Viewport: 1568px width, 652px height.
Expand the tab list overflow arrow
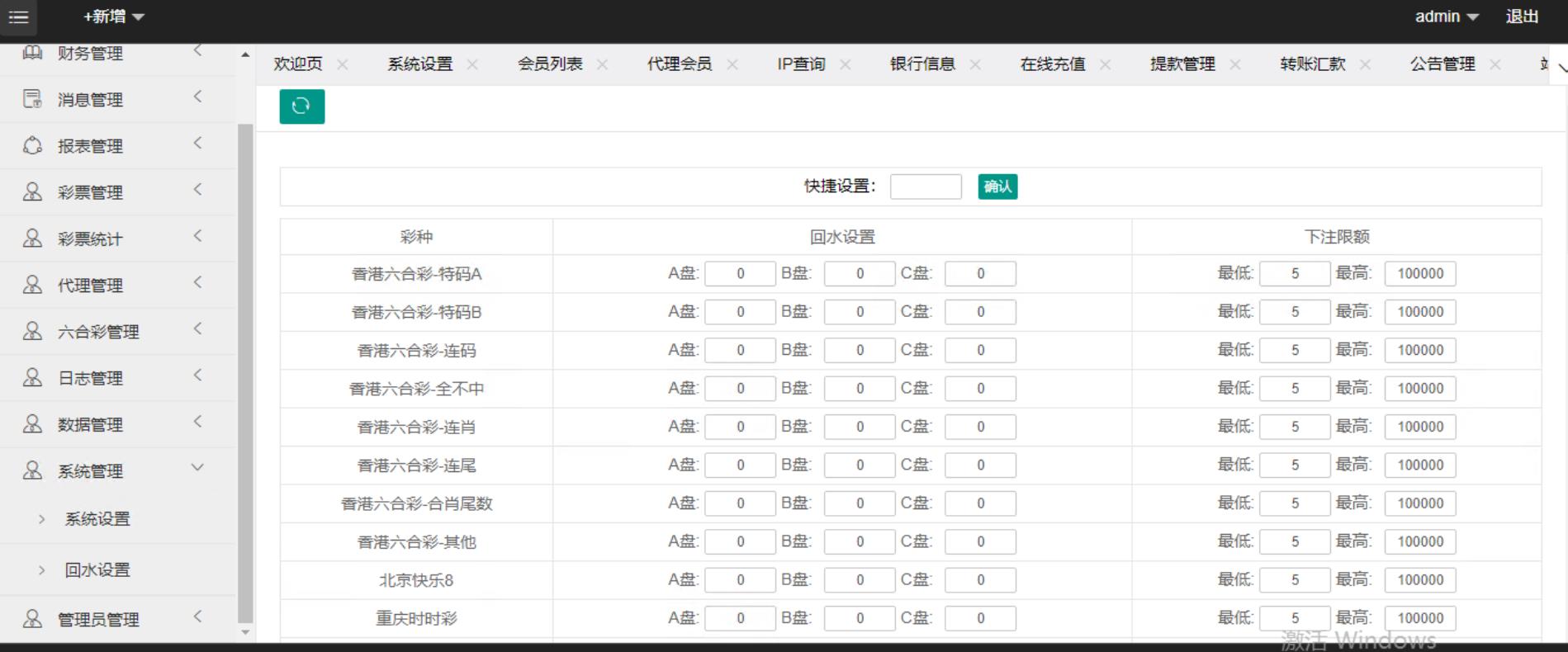tap(1561, 67)
